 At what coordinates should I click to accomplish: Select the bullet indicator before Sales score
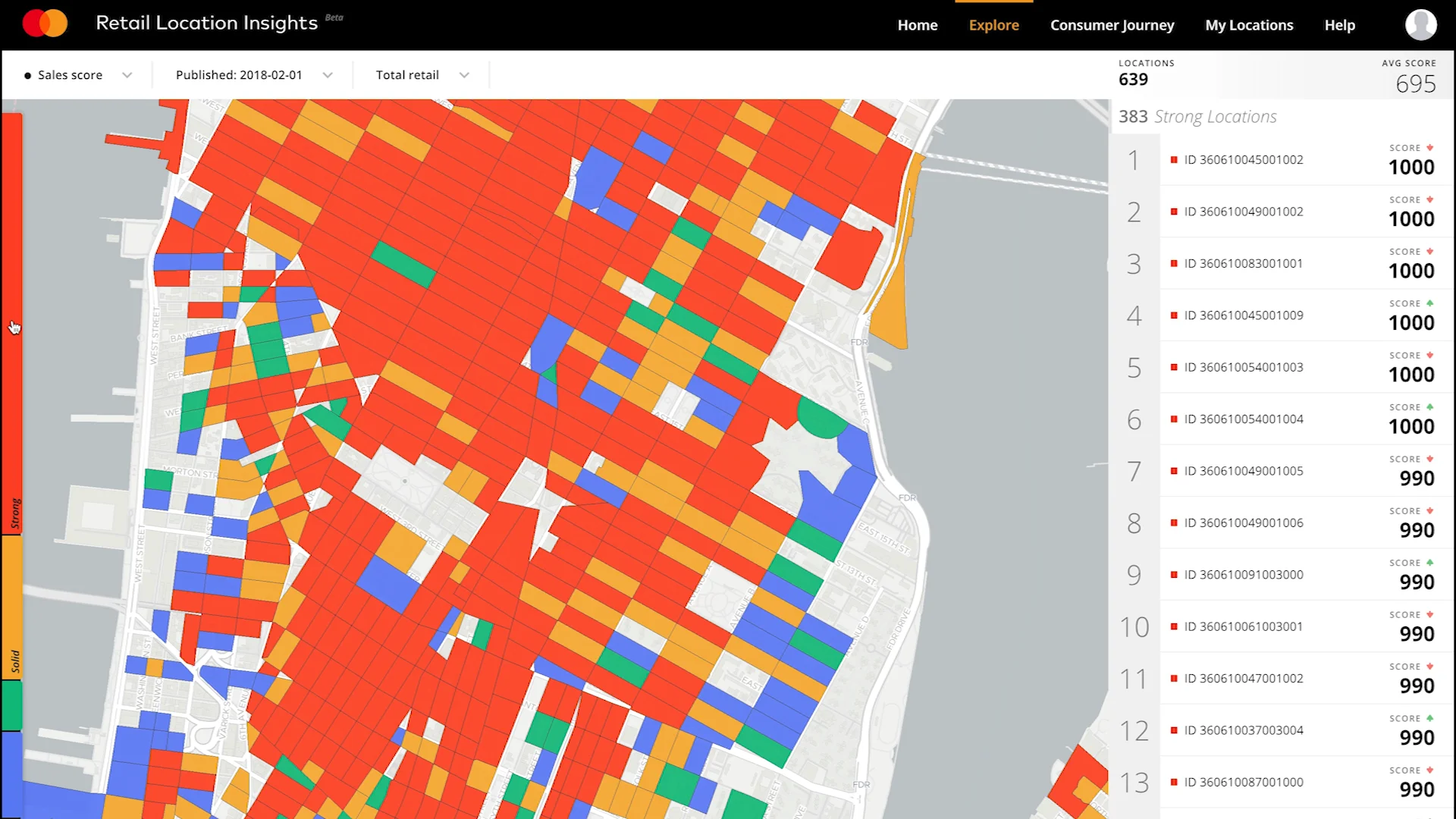(x=28, y=74)
